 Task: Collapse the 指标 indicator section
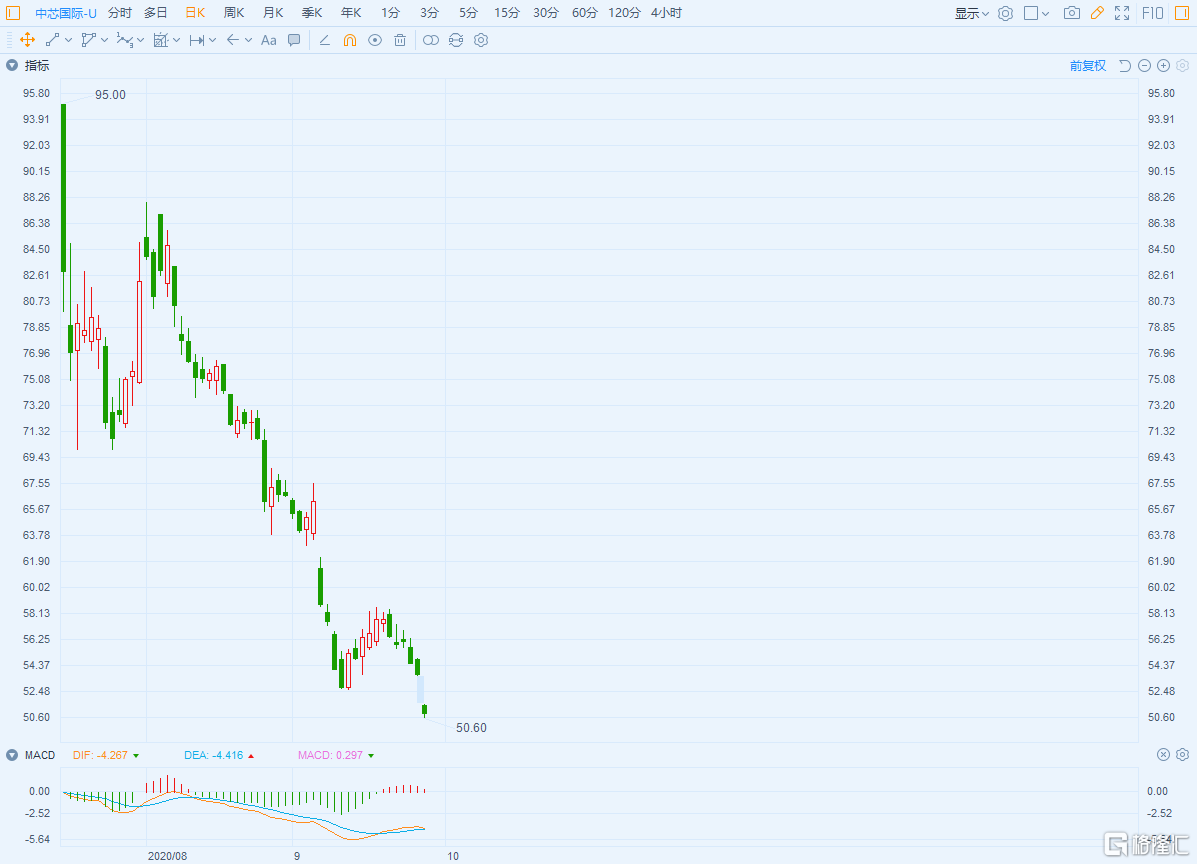point(12,66)
